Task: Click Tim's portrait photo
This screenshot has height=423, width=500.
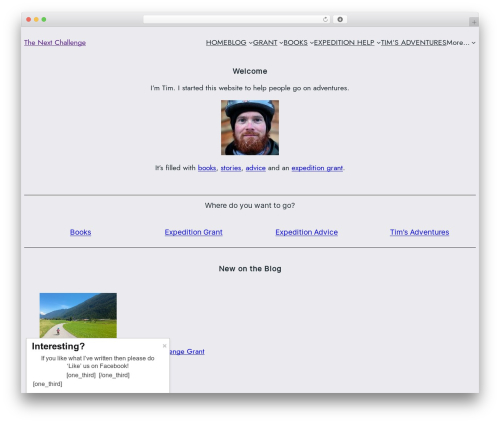Action: click(250, 127)
